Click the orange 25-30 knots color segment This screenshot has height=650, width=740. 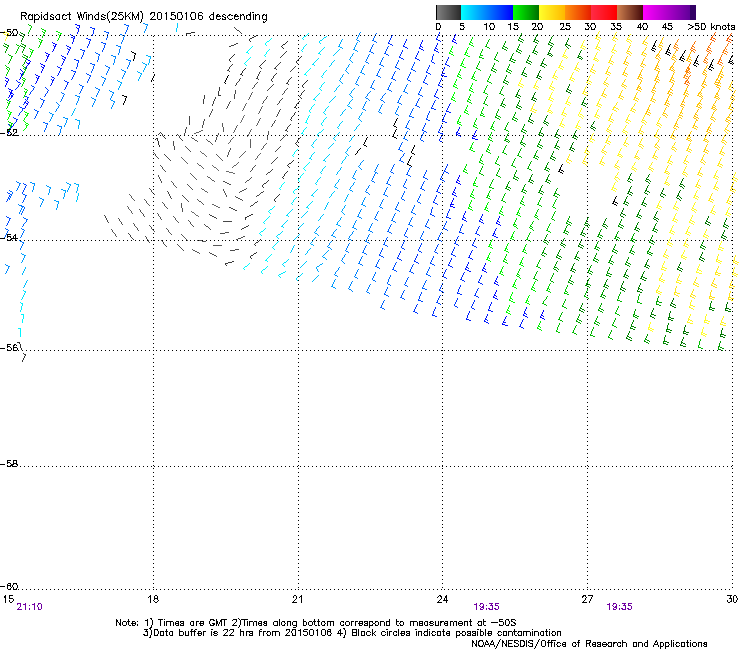(x=578, y=12)
